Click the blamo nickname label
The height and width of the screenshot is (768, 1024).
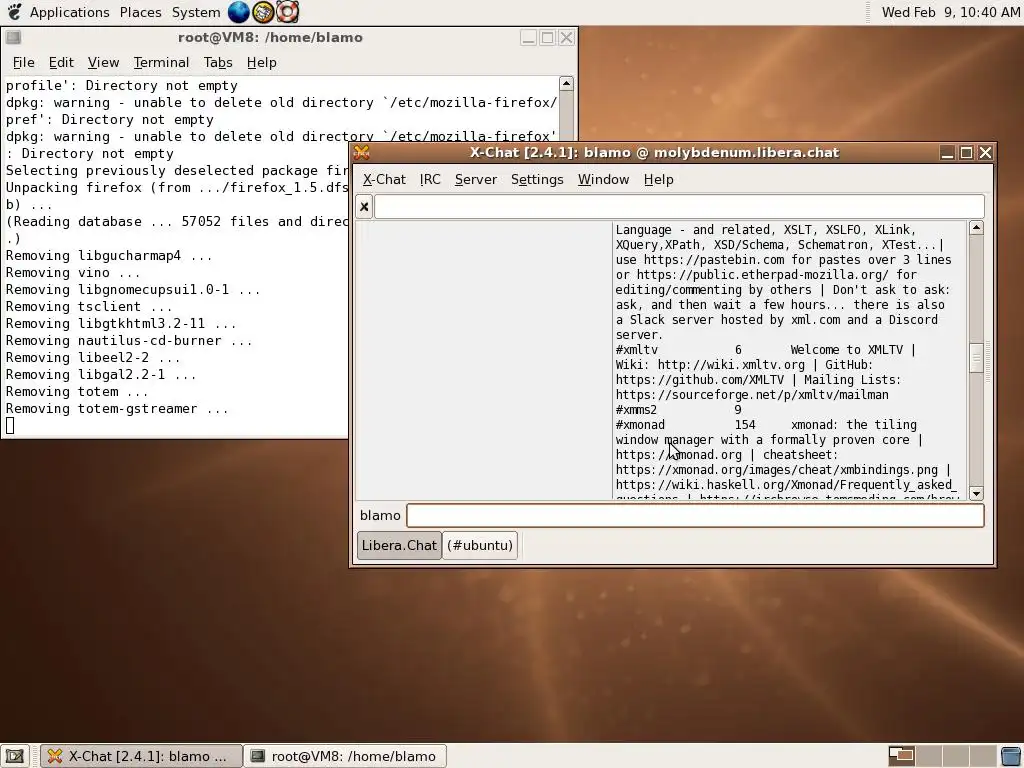(380, 515)
